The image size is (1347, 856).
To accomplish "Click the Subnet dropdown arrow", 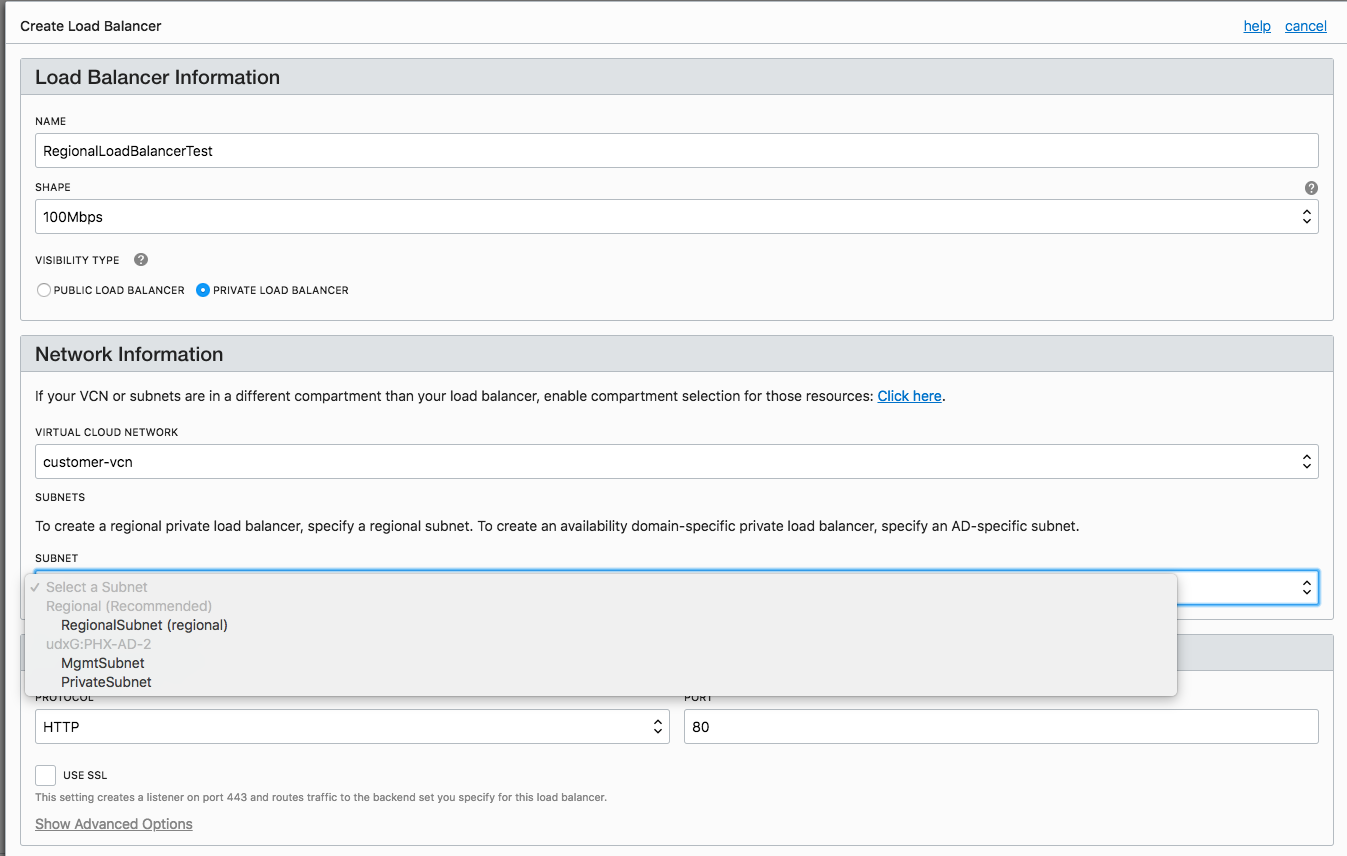I will (1306, 588).
